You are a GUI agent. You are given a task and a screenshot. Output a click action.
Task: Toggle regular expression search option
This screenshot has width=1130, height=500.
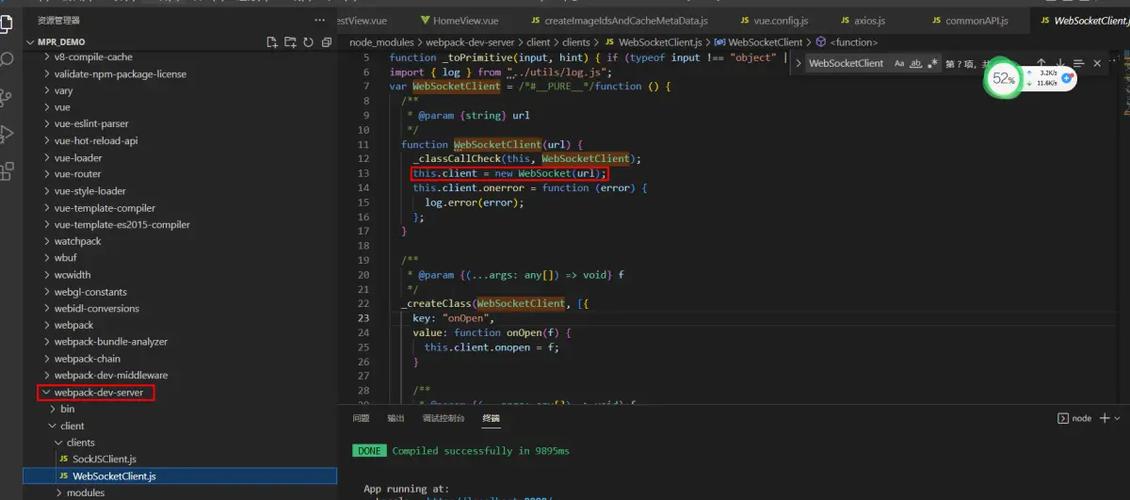coord(932,63)
